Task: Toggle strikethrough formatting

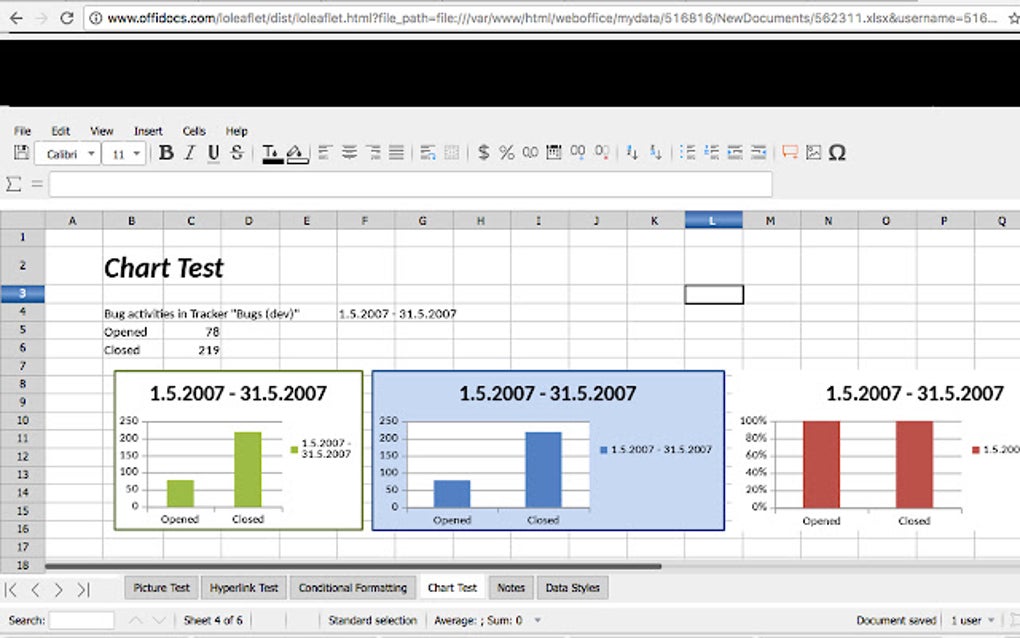Action: (x=235, y=152)
